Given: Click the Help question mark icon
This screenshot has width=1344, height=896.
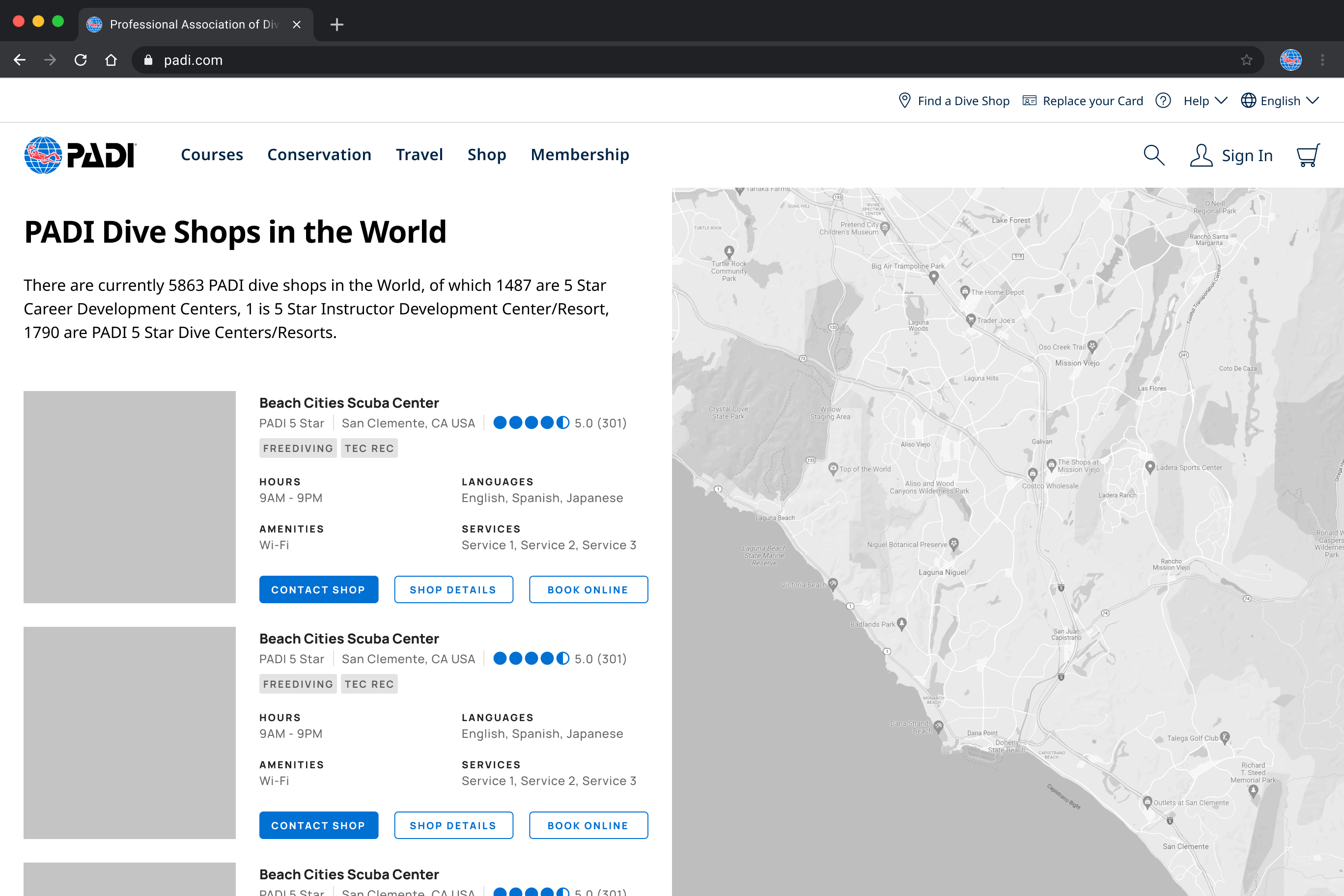Looking at the screenshot, I should [x=1162, y=101].
